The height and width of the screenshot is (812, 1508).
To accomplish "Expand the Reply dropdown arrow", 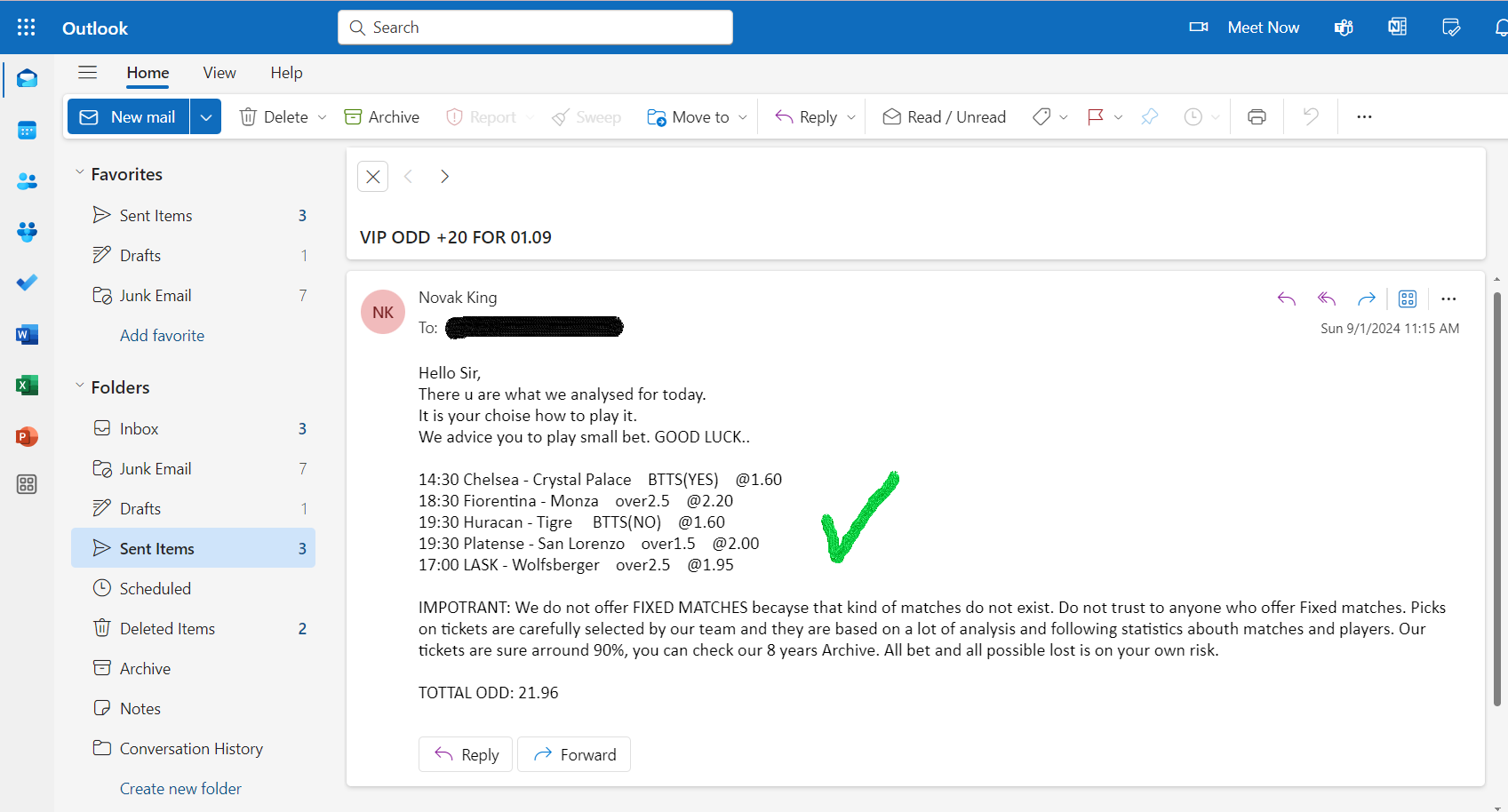I will point(850,117).
